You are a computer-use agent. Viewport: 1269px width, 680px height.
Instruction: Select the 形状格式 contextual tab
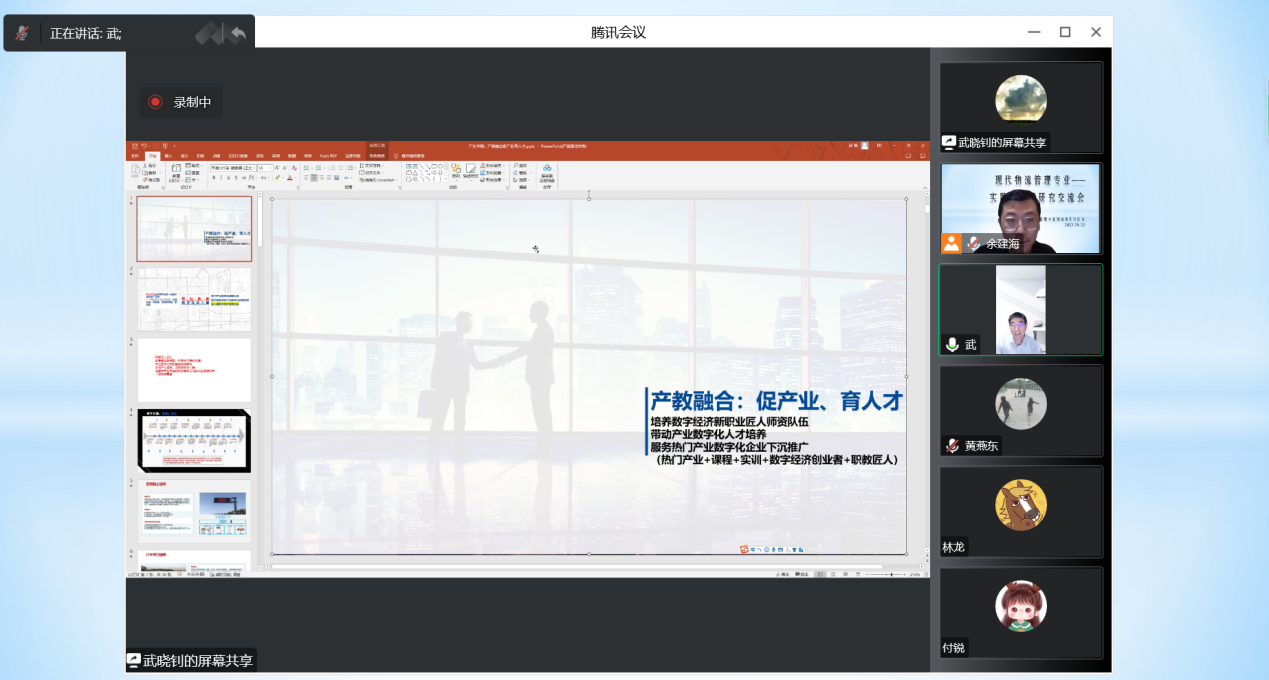pos(377,156)
